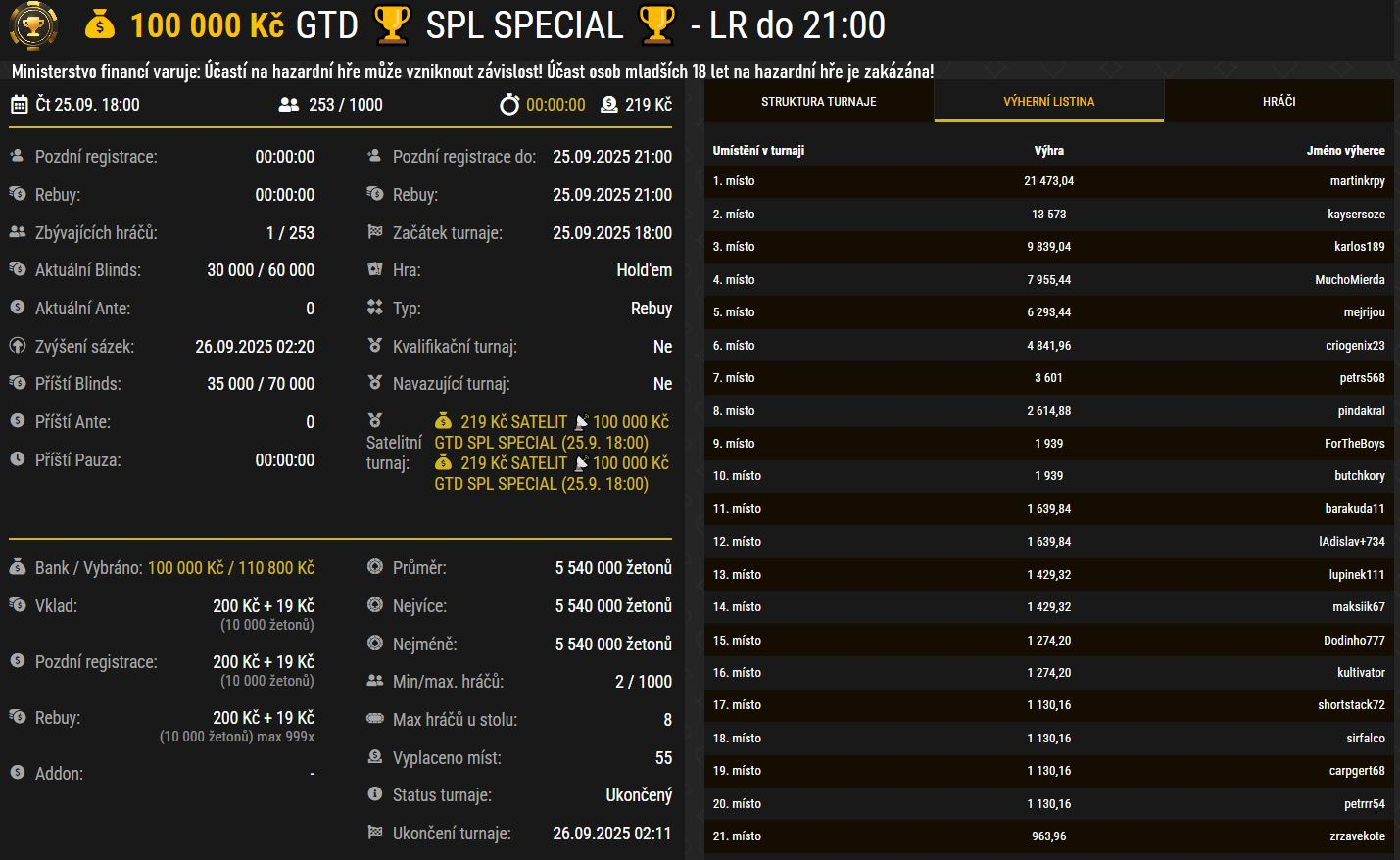The width and height of the screenshot is (1400, 860).
Task: Click the Výhra column header
Action: (1048, 151)
